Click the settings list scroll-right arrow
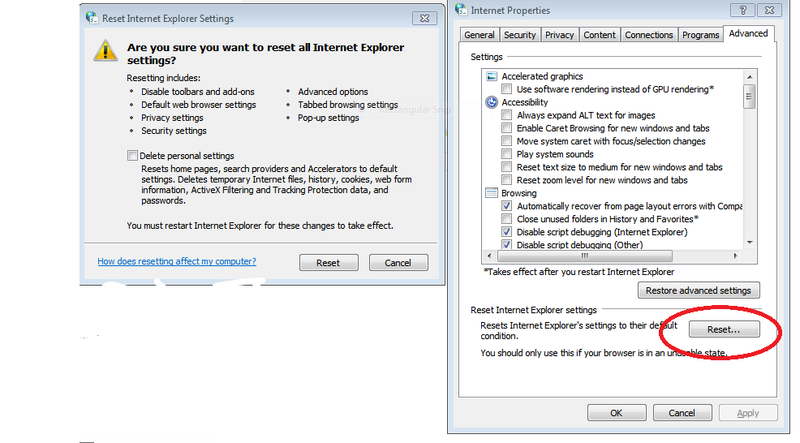 (x=735, y=256)
